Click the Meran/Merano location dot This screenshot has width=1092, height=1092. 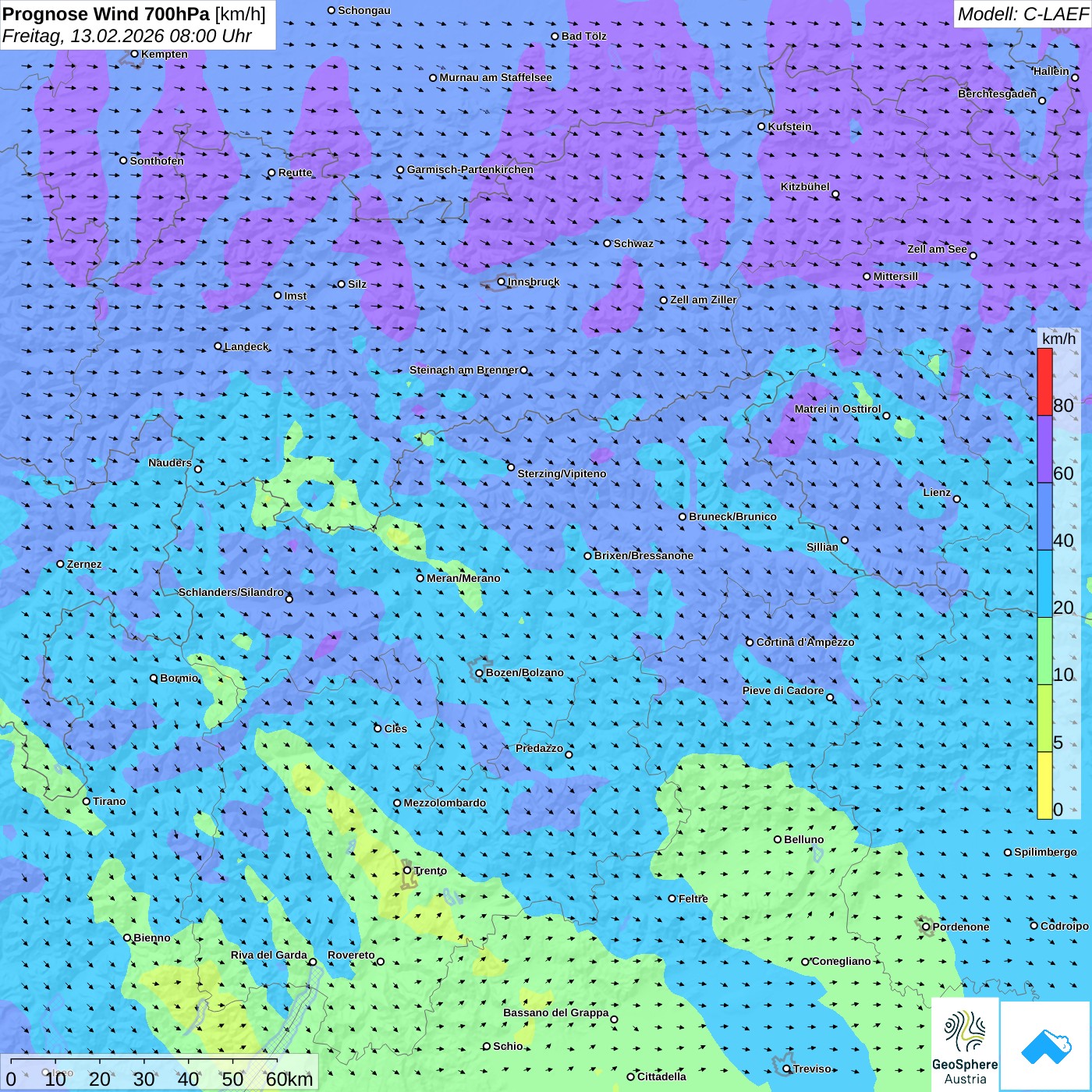point(420,578)
